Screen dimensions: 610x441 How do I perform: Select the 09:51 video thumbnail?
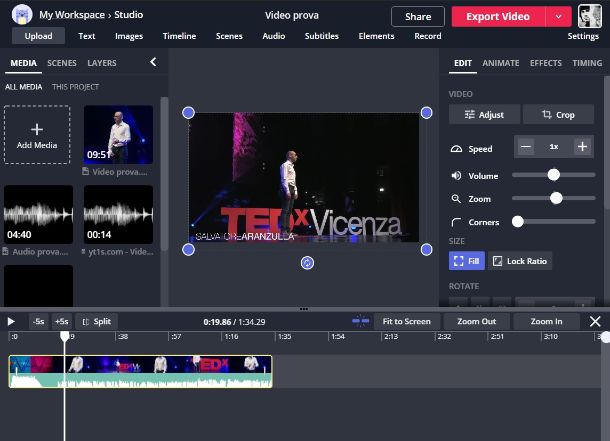coord(118,135)
